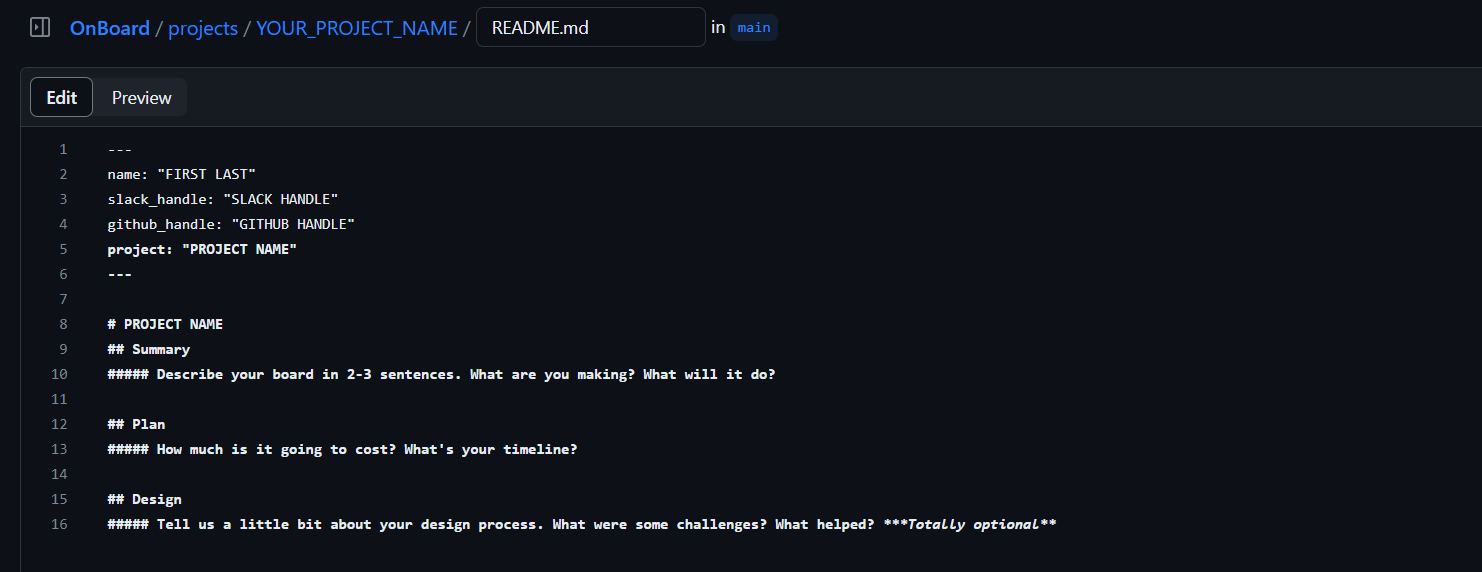The image size is (1482, 572).
Task: Click the README.md filename input field
Action: [x=590, y=28]
